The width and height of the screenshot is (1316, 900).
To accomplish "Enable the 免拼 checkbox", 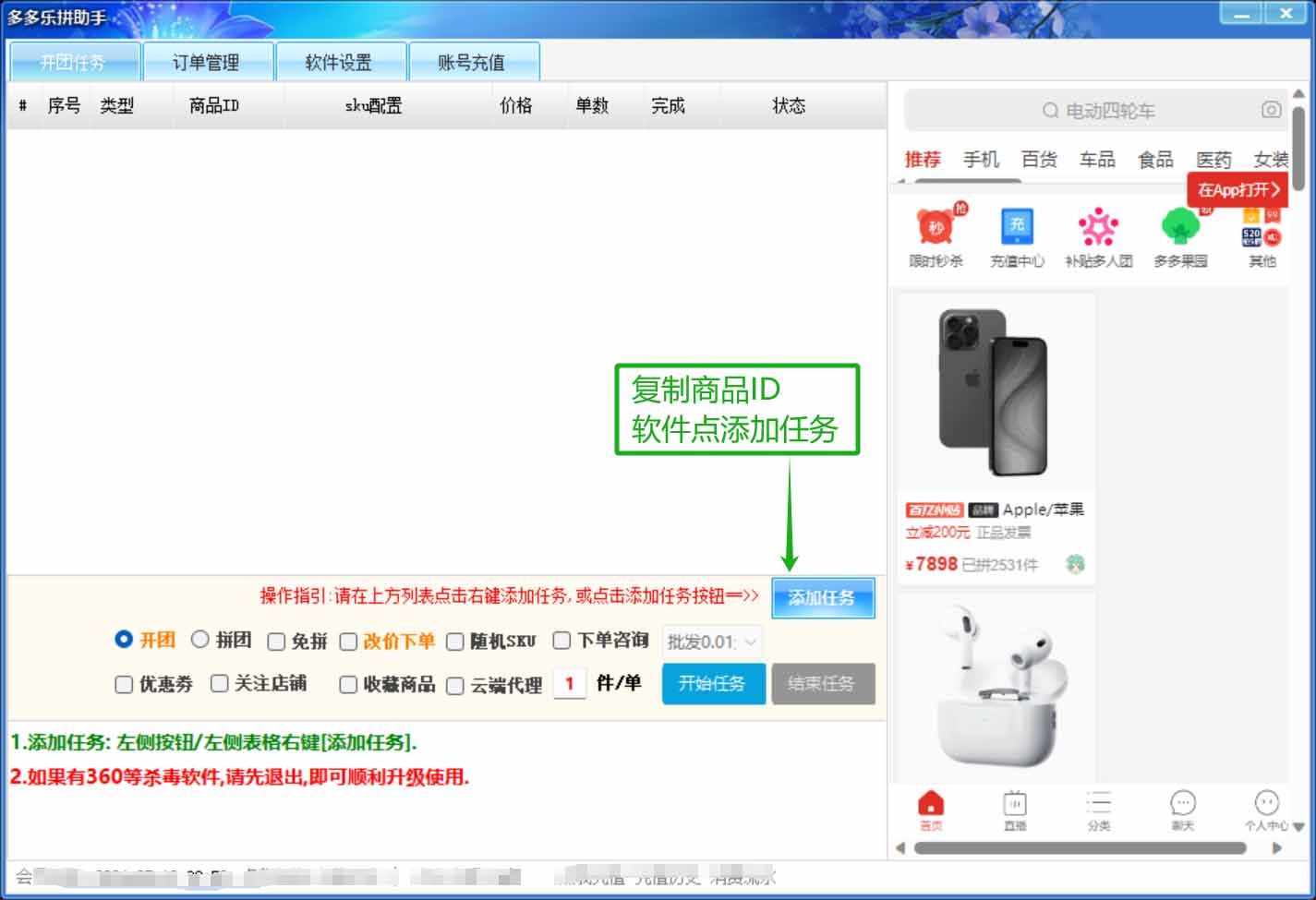I will (276, 642).
